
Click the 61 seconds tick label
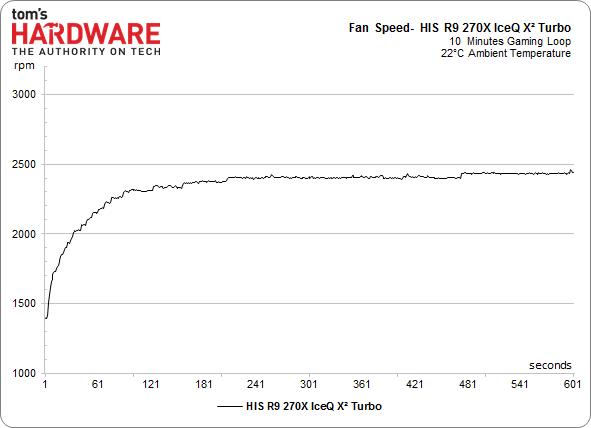98,384
